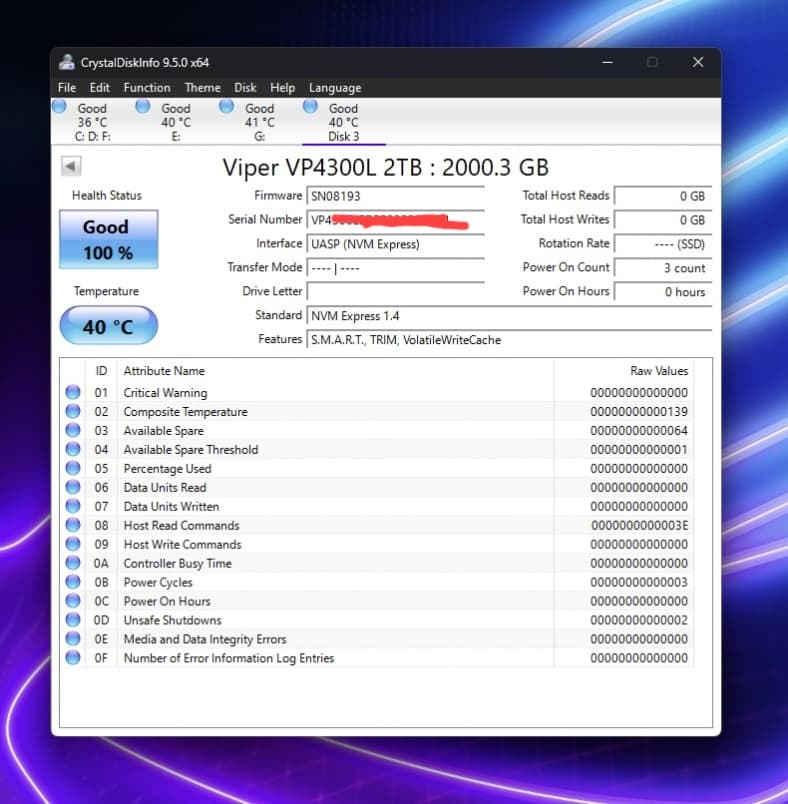Screen dimensions: 788x804
Task: Open the Function menu
Action: [146, 88]
